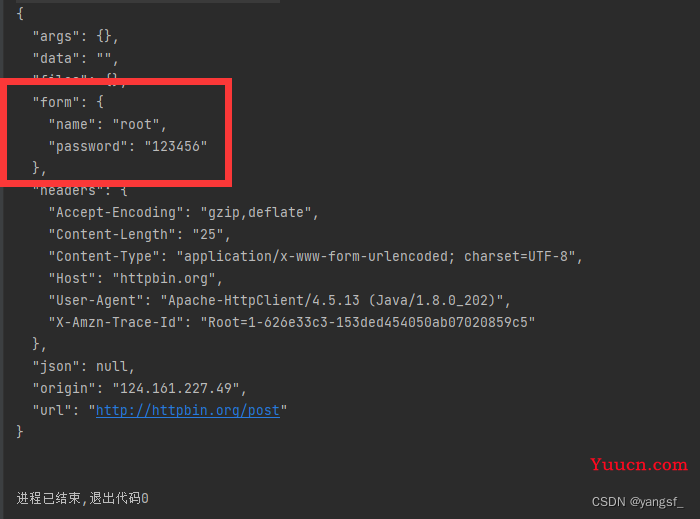Click the Content-Type header value
The image size is (700, 519).
(x=375, y=256)
